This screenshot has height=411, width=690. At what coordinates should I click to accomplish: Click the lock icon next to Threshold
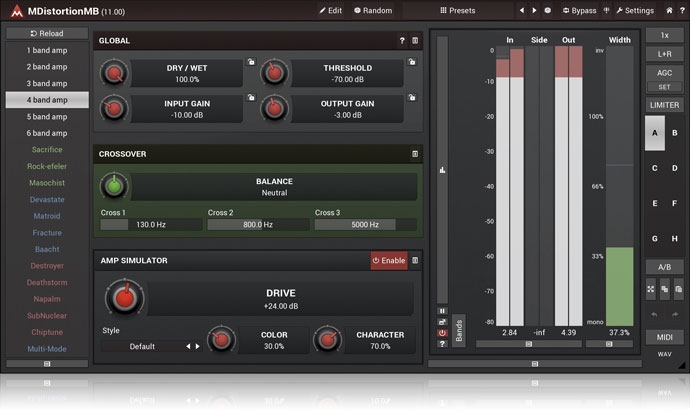411,62
